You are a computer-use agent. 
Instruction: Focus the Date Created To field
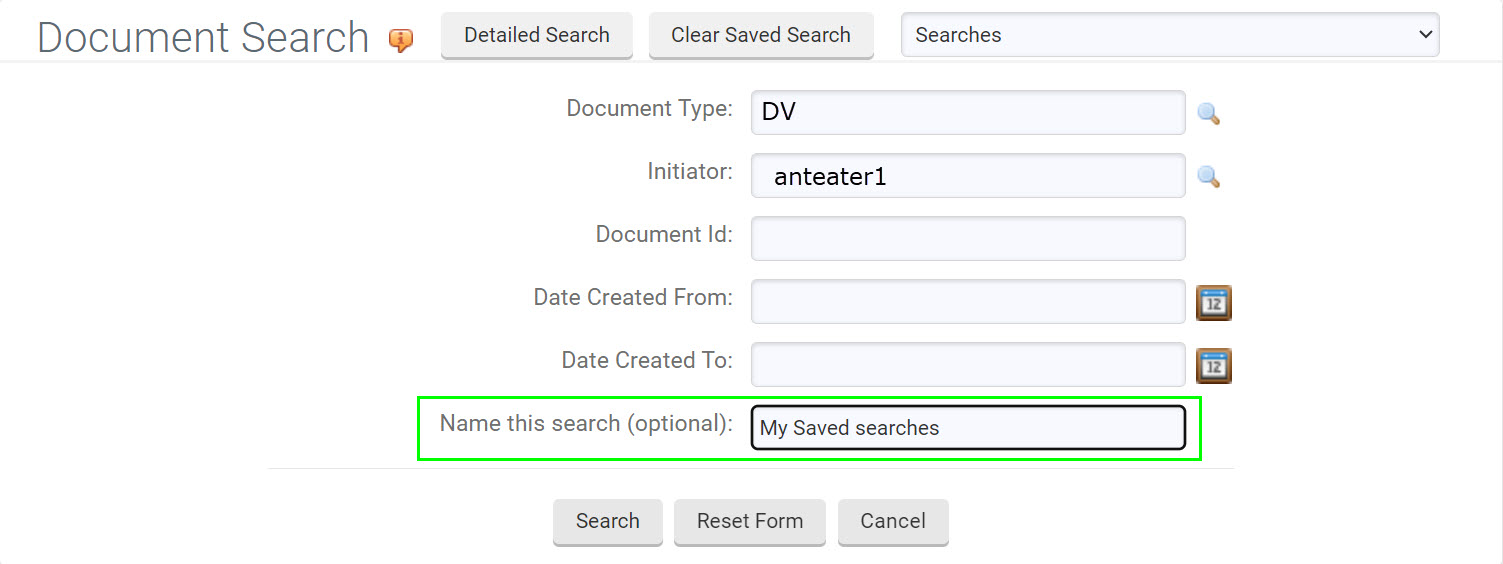968,365
